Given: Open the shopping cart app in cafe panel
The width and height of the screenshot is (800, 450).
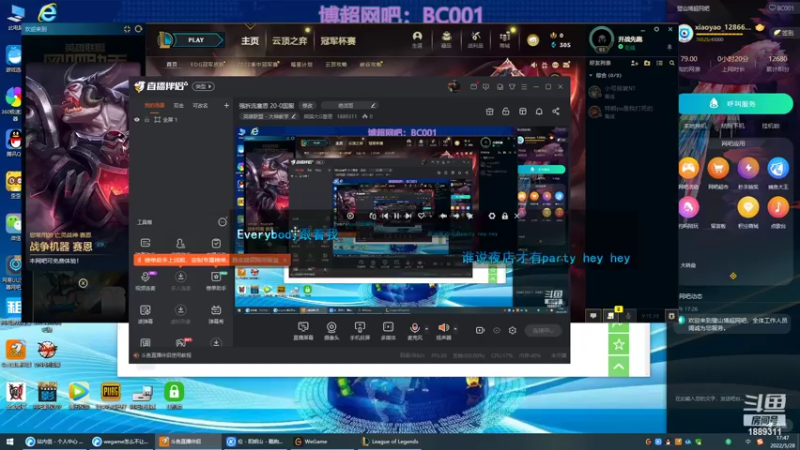Looking at the screenshot, I should pos(718,168).
